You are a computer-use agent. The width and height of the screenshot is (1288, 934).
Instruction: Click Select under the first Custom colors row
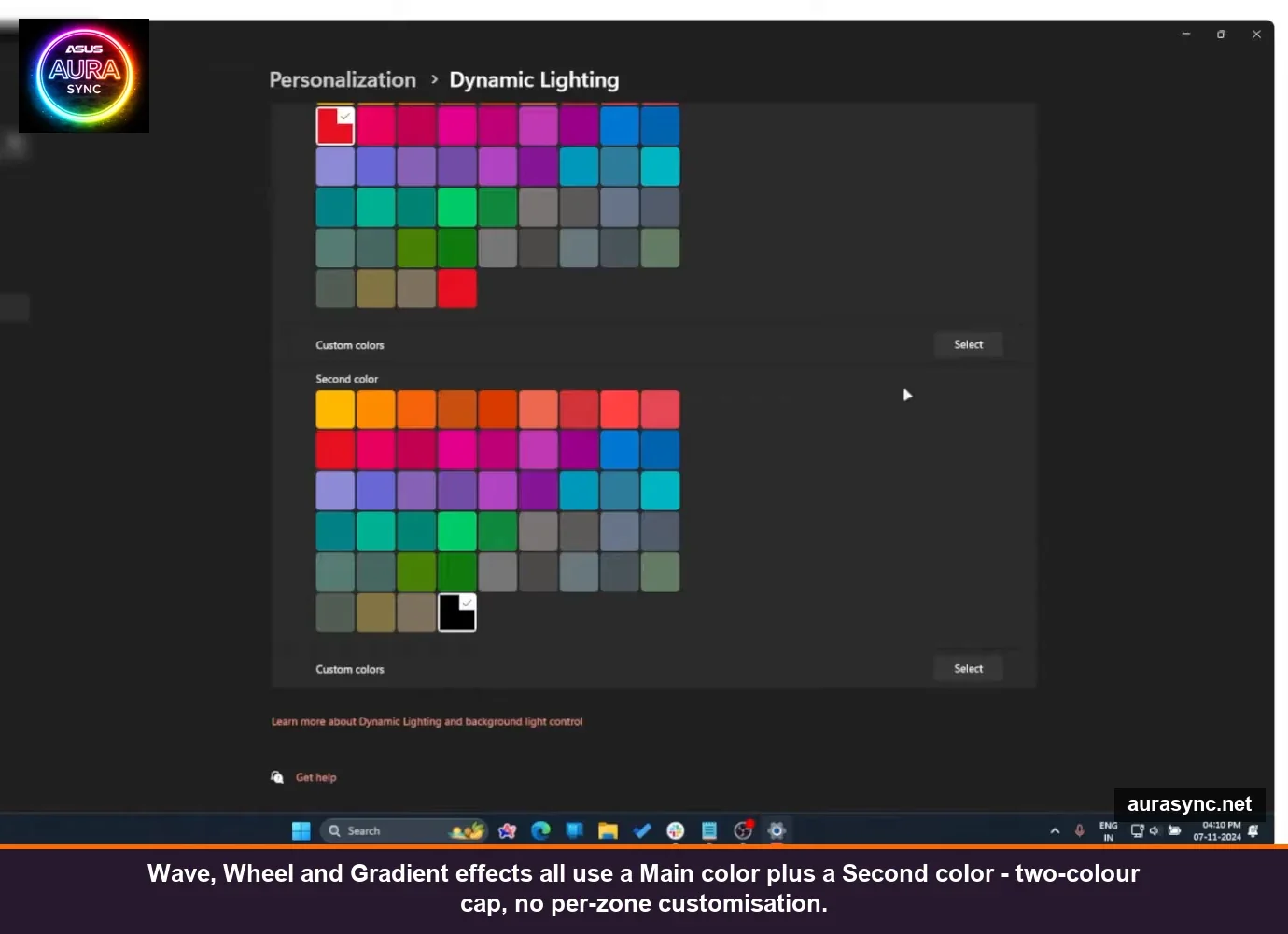click(968, 344)
